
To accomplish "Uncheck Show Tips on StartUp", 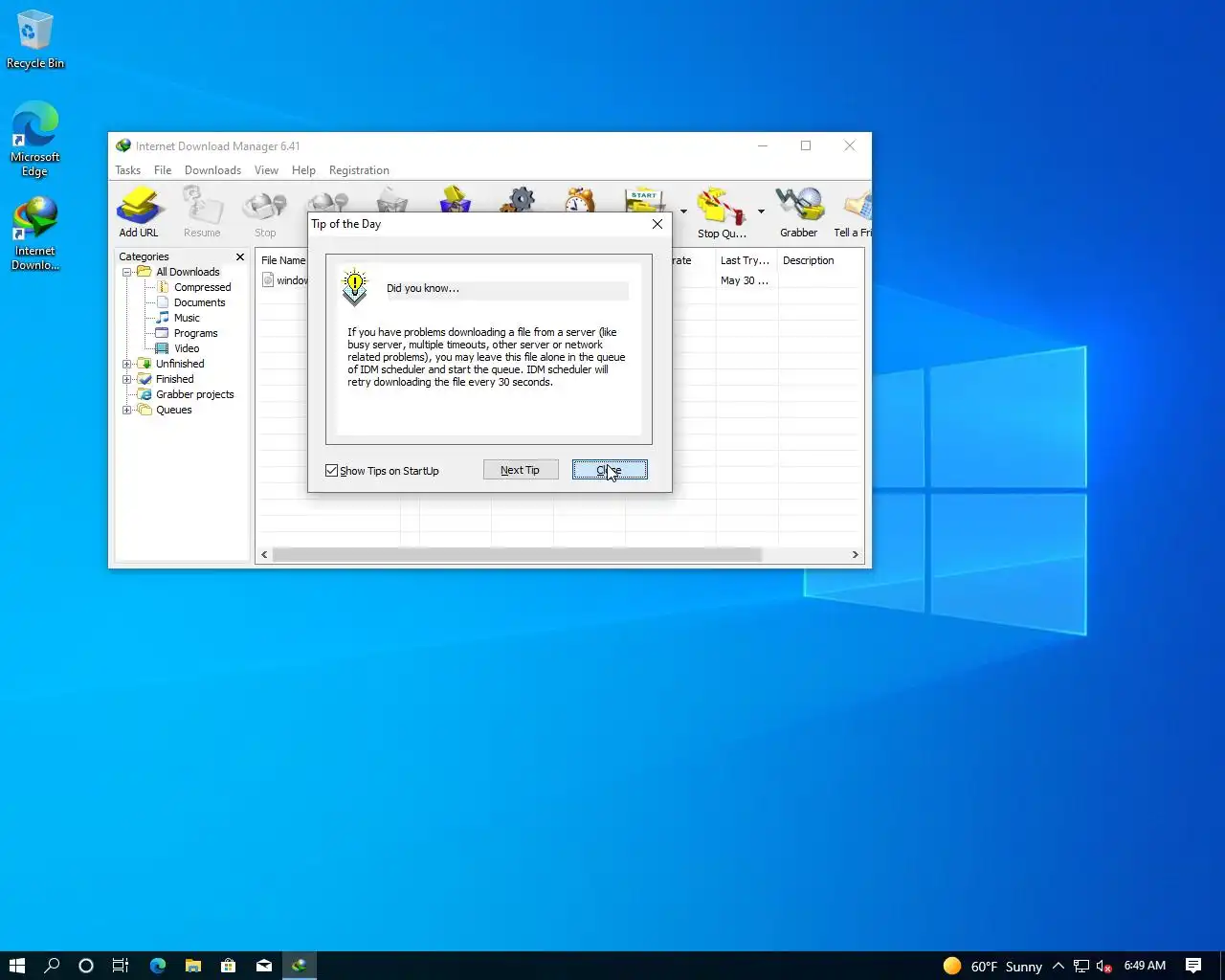I will click(x=332, y=470).
